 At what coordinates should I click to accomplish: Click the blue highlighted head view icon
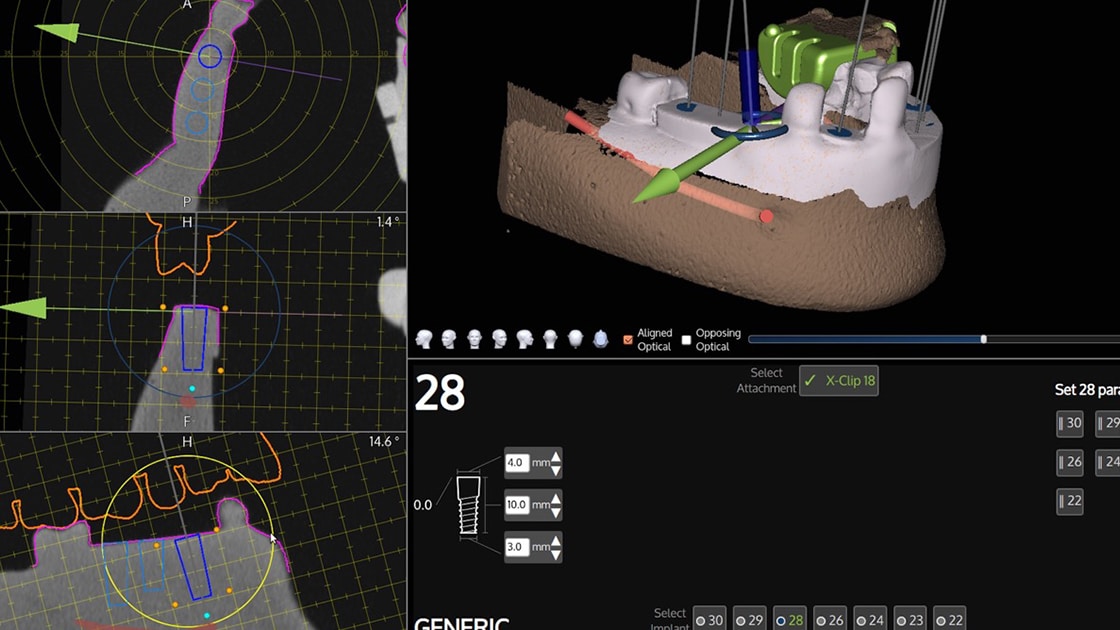pyautogui.click(x=601, y=340)
